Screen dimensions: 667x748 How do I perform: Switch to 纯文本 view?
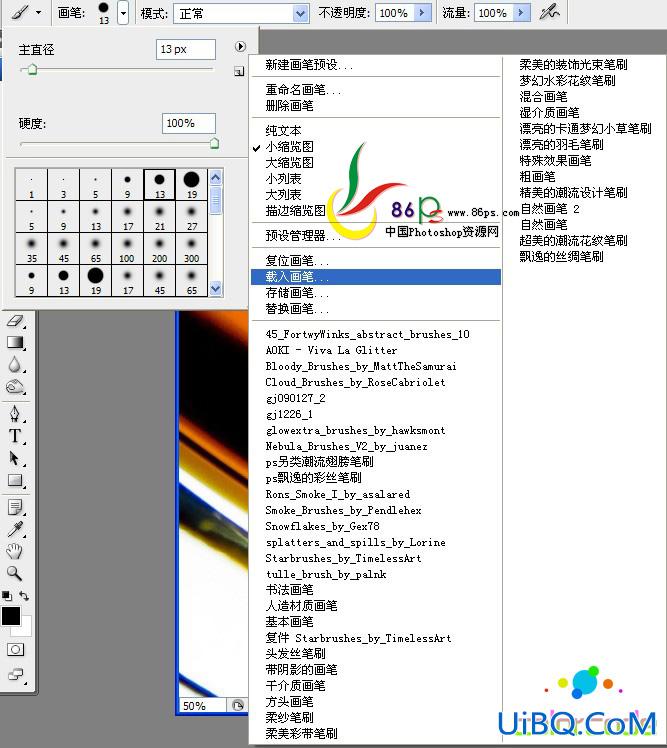pos(283,131)
